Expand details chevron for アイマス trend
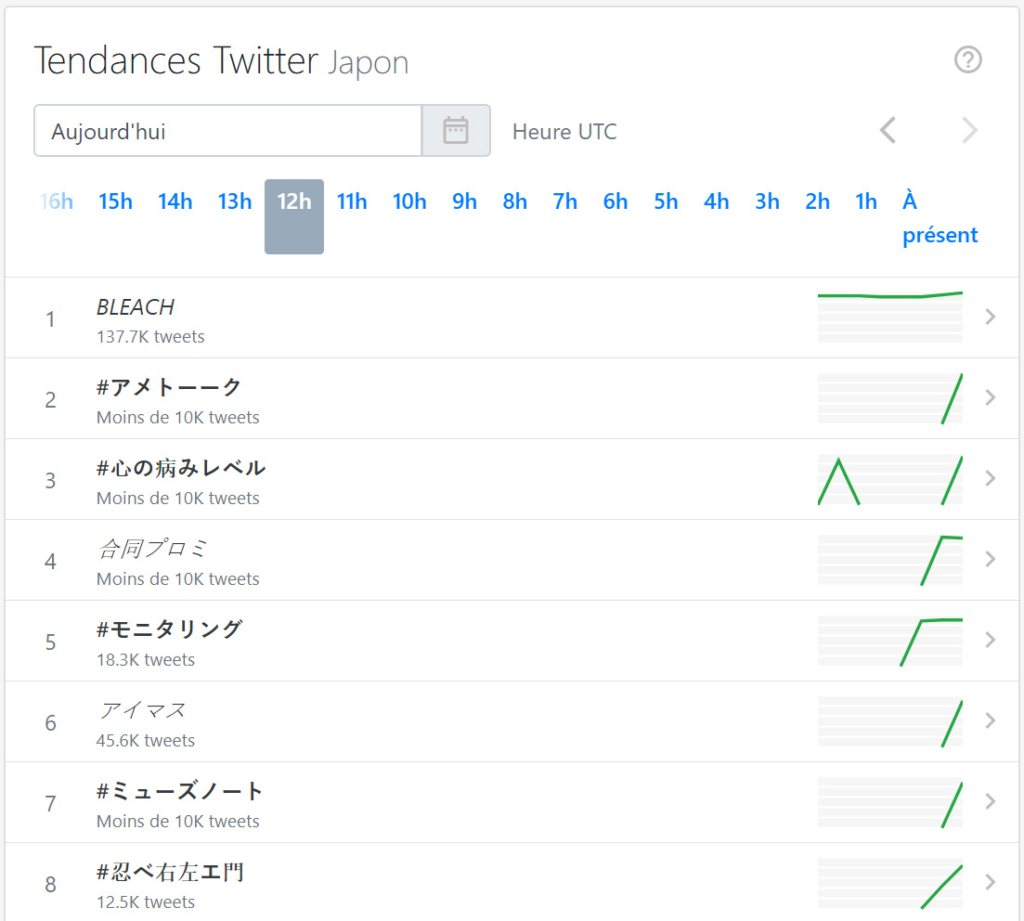This screenshot has width=1024, height=921. [x=990, y=721]
